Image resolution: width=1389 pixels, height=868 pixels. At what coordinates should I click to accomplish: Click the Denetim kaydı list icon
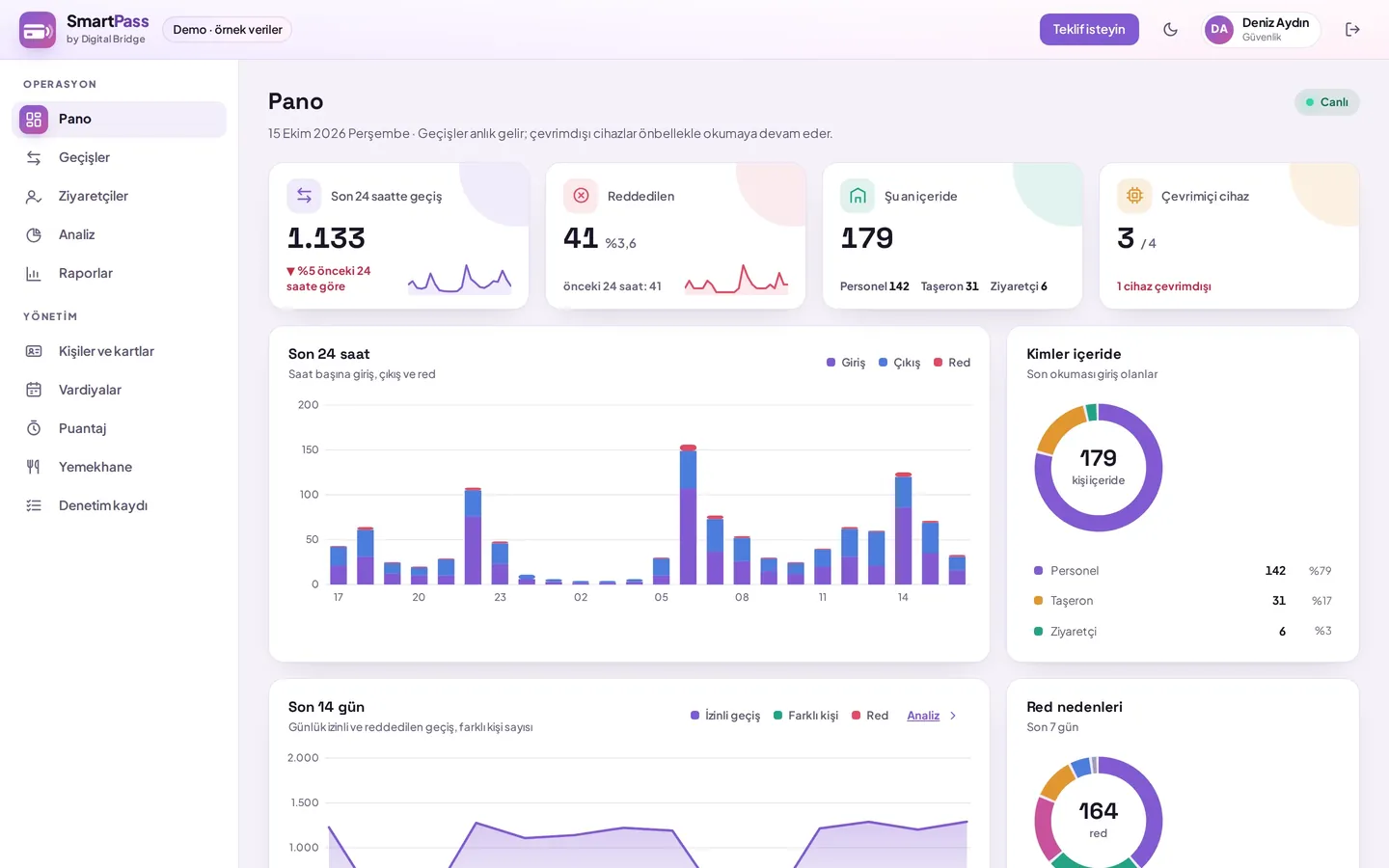[34, 505]
